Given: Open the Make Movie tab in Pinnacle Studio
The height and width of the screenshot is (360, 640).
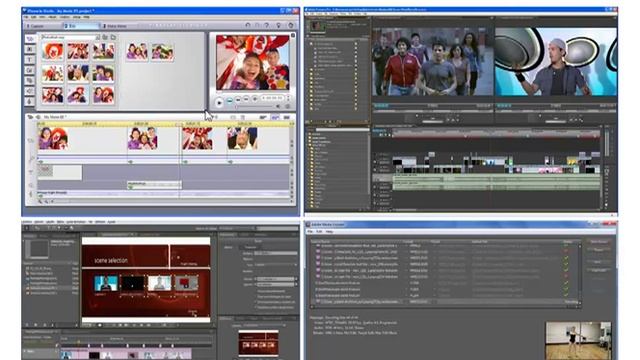Looking at the screenshot, I should (x=116, y=26).
